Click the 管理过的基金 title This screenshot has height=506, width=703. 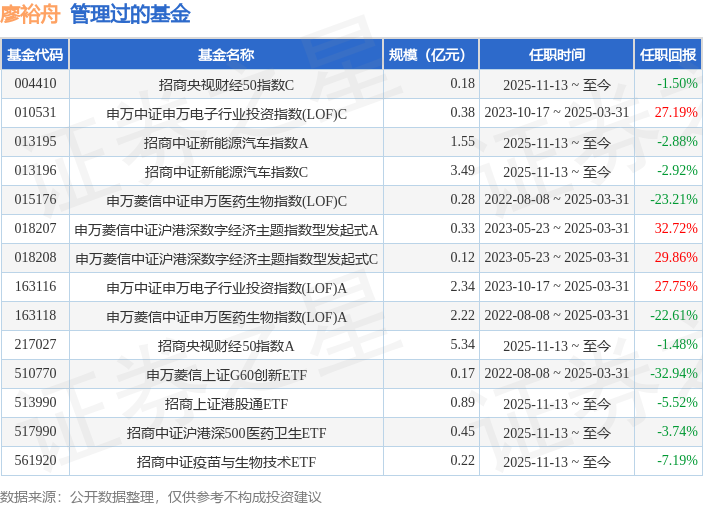coord(130,14)
